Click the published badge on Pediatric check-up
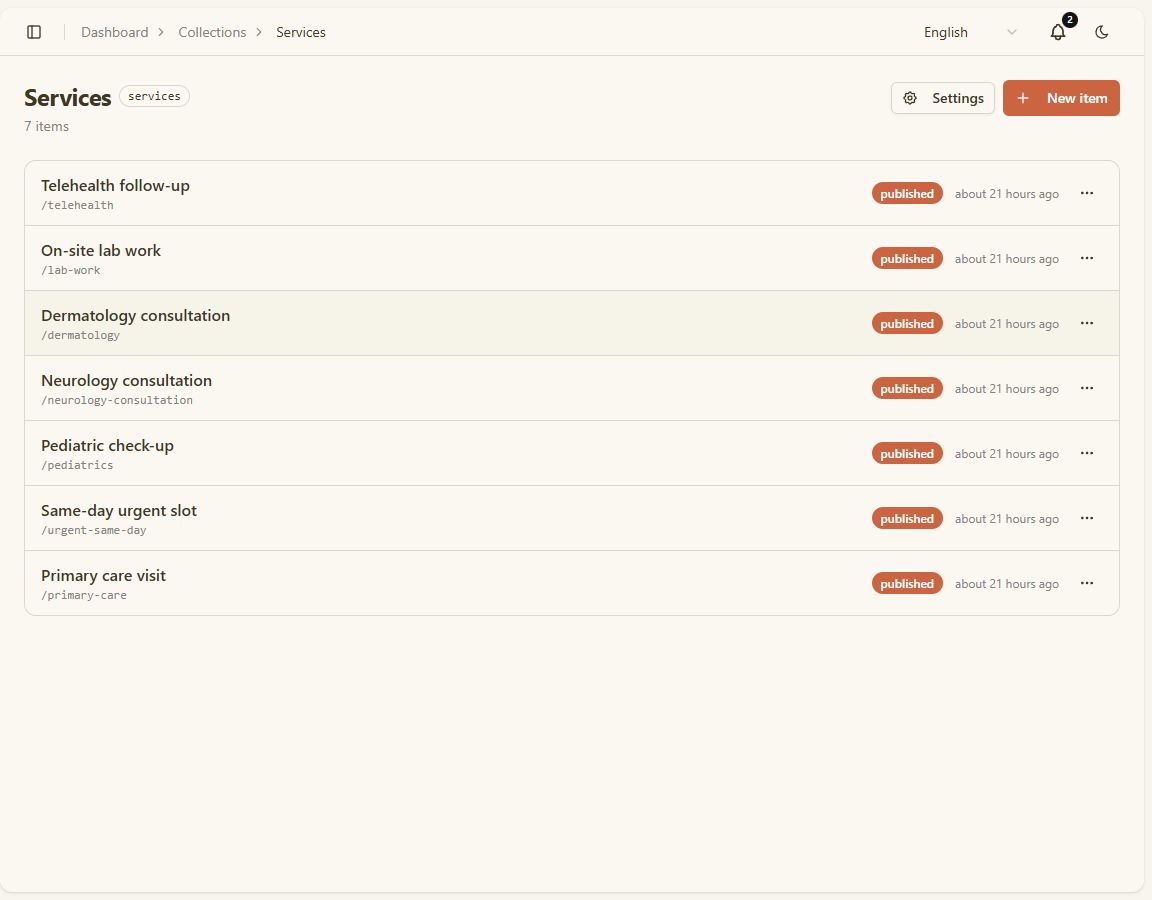 (907, 453)
